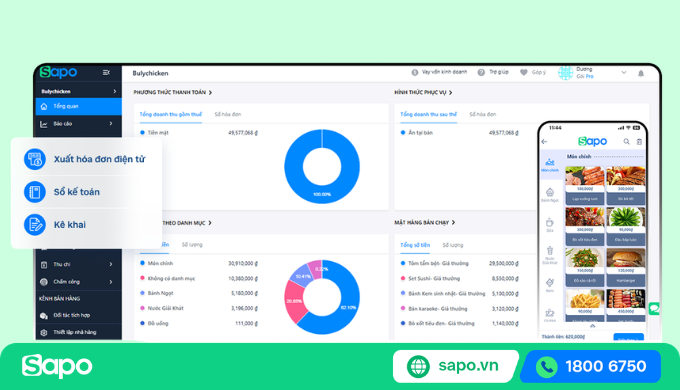The height and width of the screenshot is (390, 680).
Task: Expand the Thu chi submenu chevron
Action: click(x=111, y=264)
